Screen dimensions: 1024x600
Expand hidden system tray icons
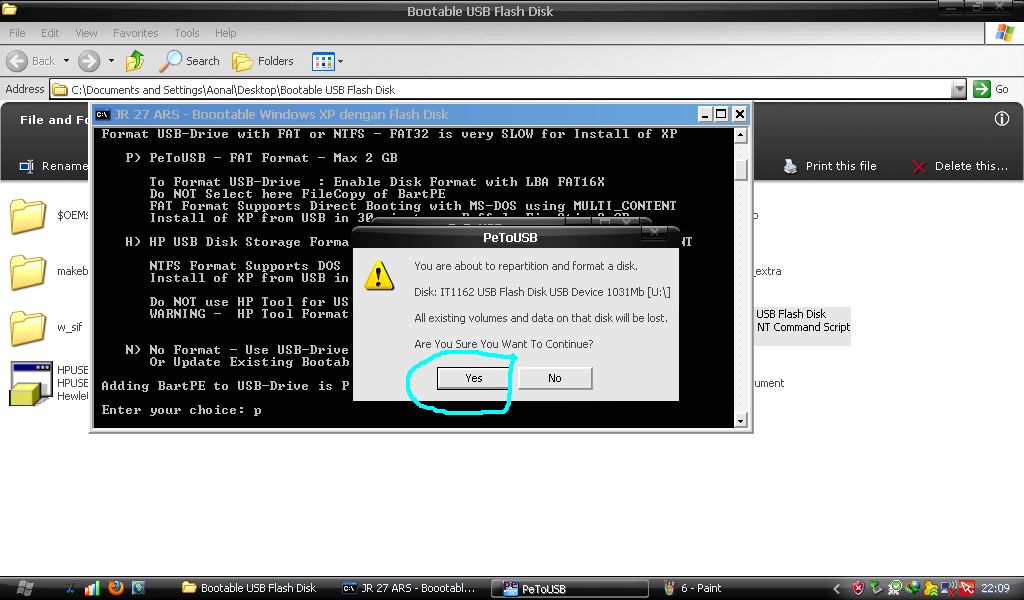click(836, 588)
